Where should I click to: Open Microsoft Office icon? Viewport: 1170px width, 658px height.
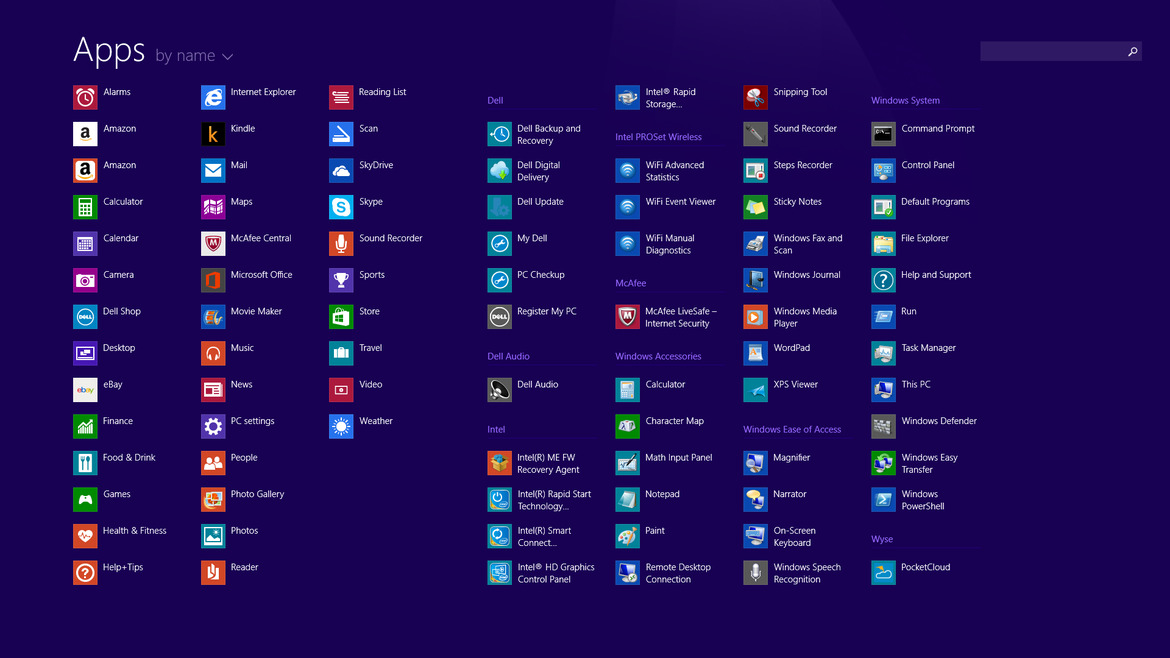213,280
